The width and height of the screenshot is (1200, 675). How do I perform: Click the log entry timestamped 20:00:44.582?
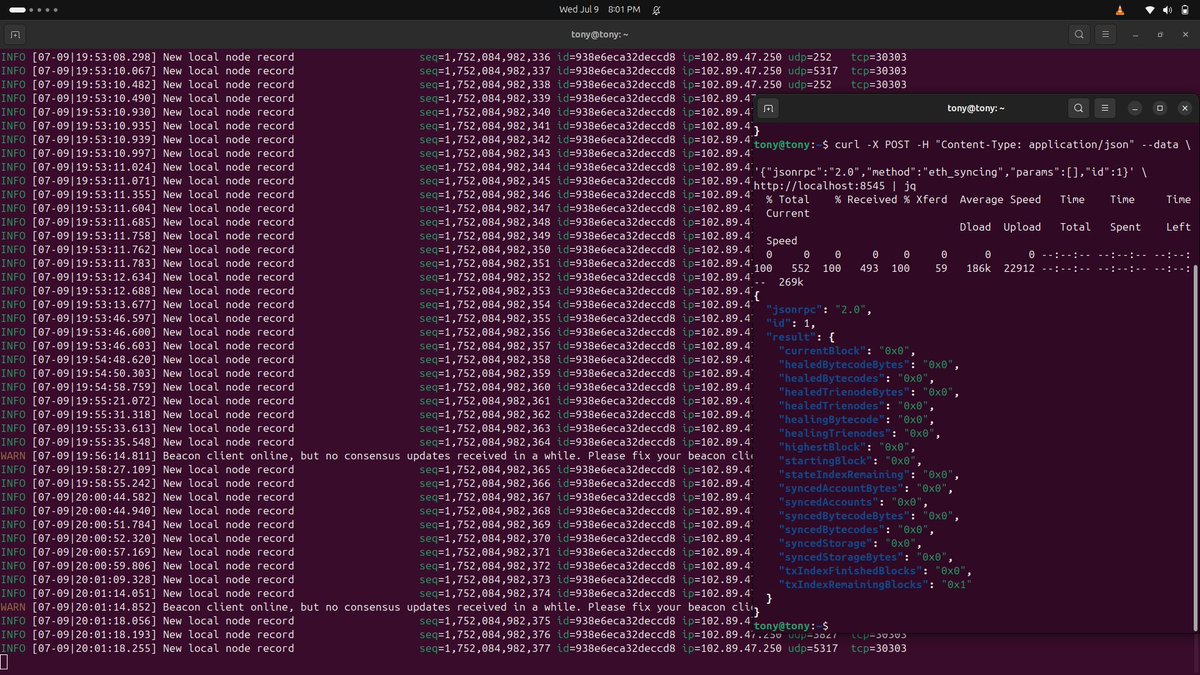point(375,496)
